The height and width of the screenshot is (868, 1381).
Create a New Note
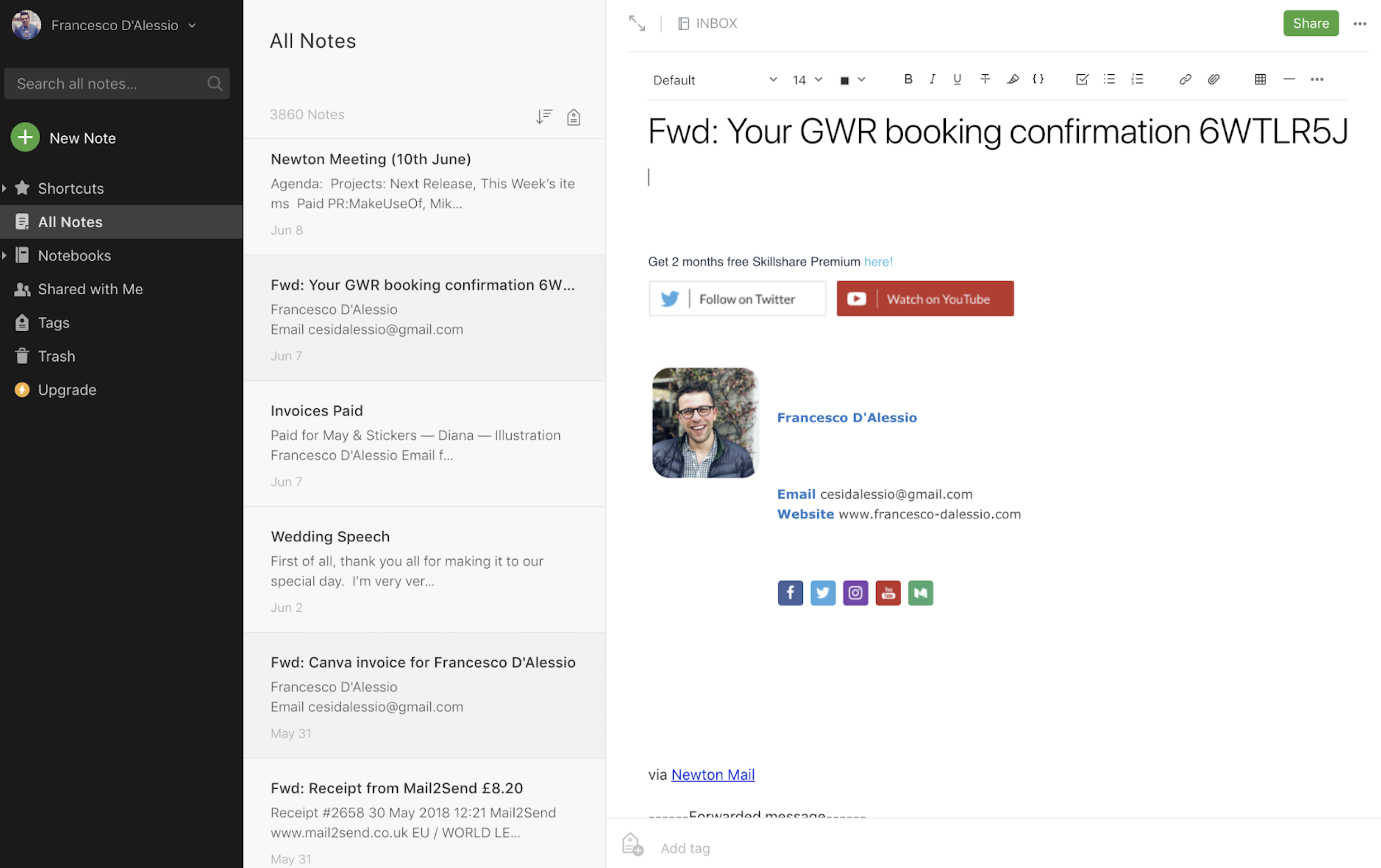pyautogui.click(x=63, y=137)
